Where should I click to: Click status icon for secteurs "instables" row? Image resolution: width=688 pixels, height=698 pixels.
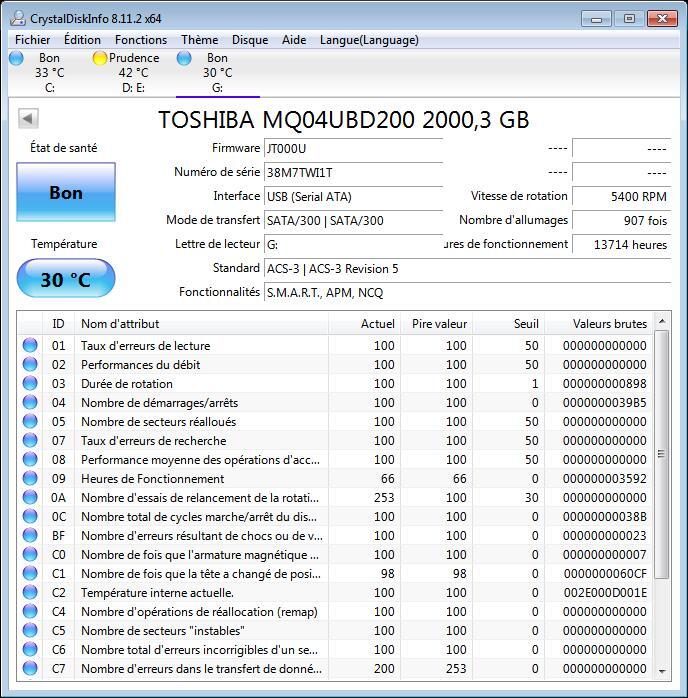coord(30,630)
